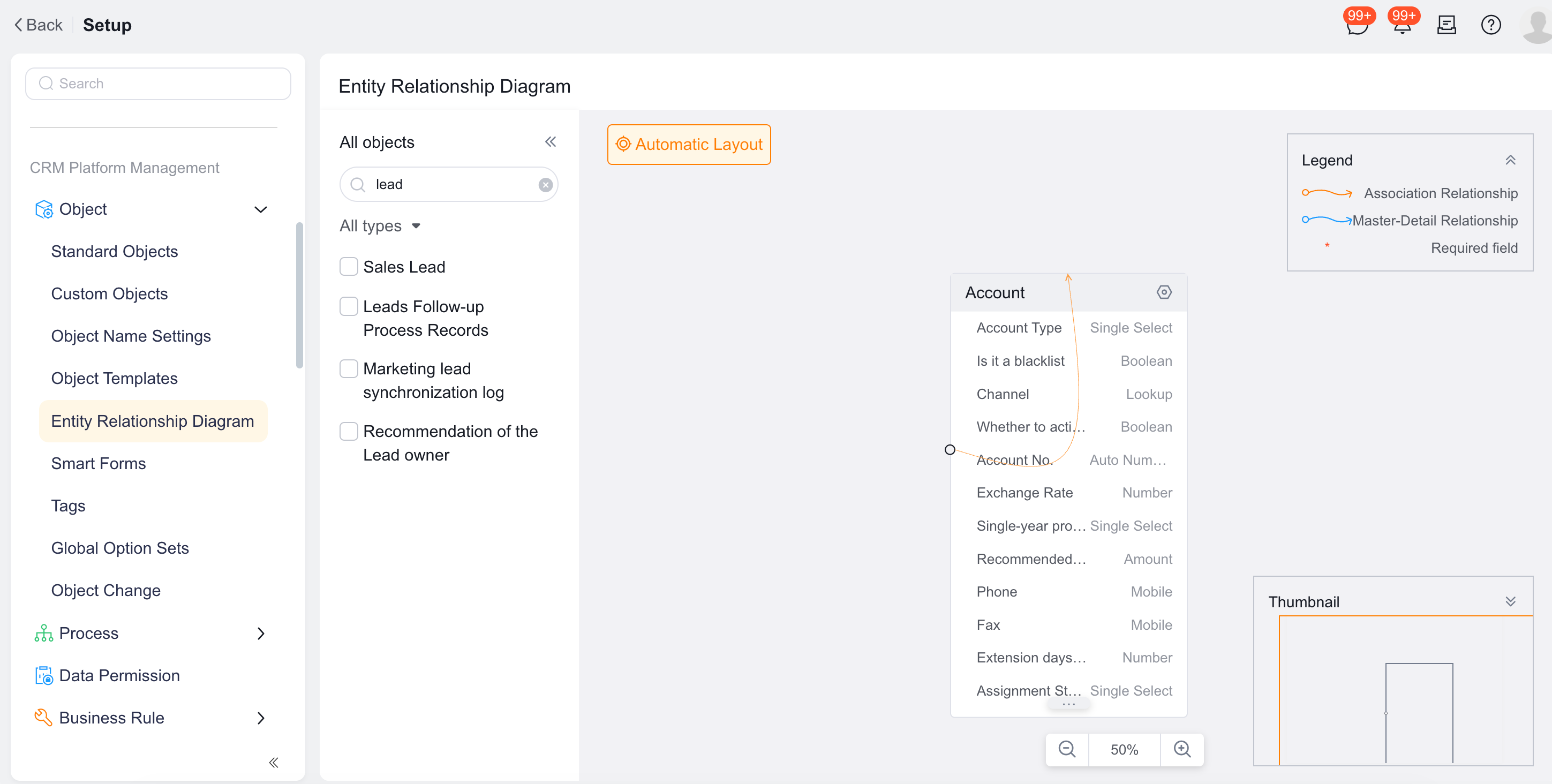Open the chat messages icon

(x=1357, y=26)
